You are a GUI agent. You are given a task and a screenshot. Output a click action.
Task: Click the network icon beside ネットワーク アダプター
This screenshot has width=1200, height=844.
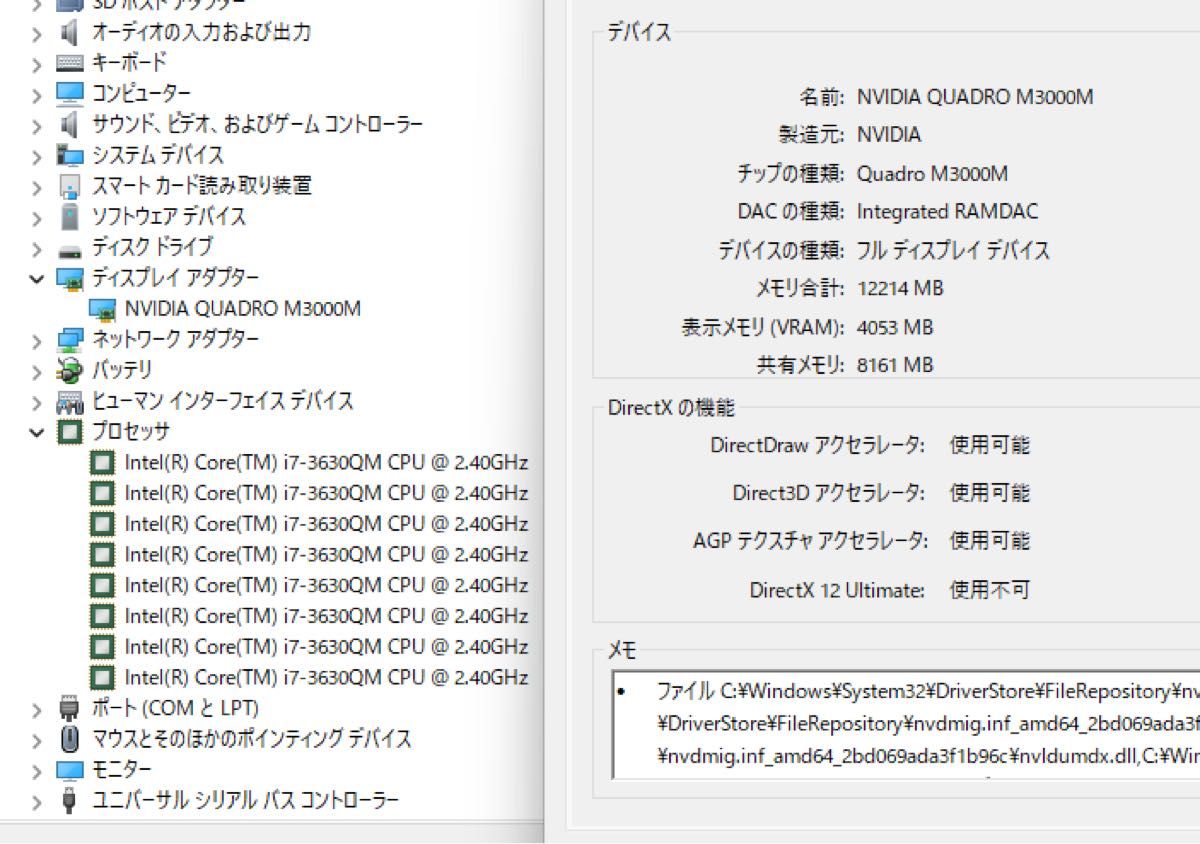tap(69, 340)
